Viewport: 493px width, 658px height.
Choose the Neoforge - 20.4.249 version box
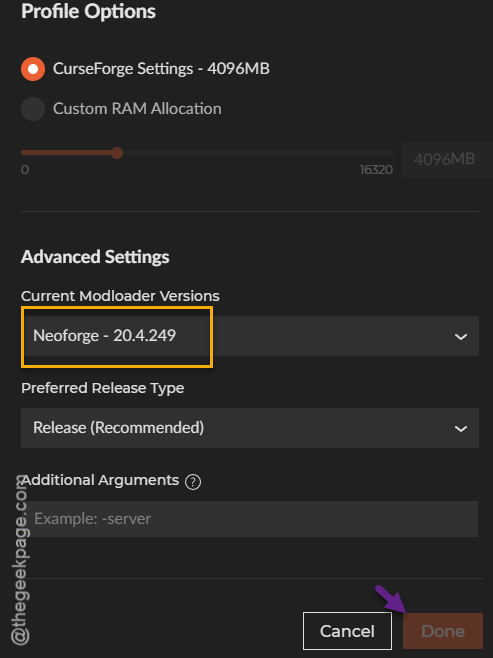[x=117, y=337]
